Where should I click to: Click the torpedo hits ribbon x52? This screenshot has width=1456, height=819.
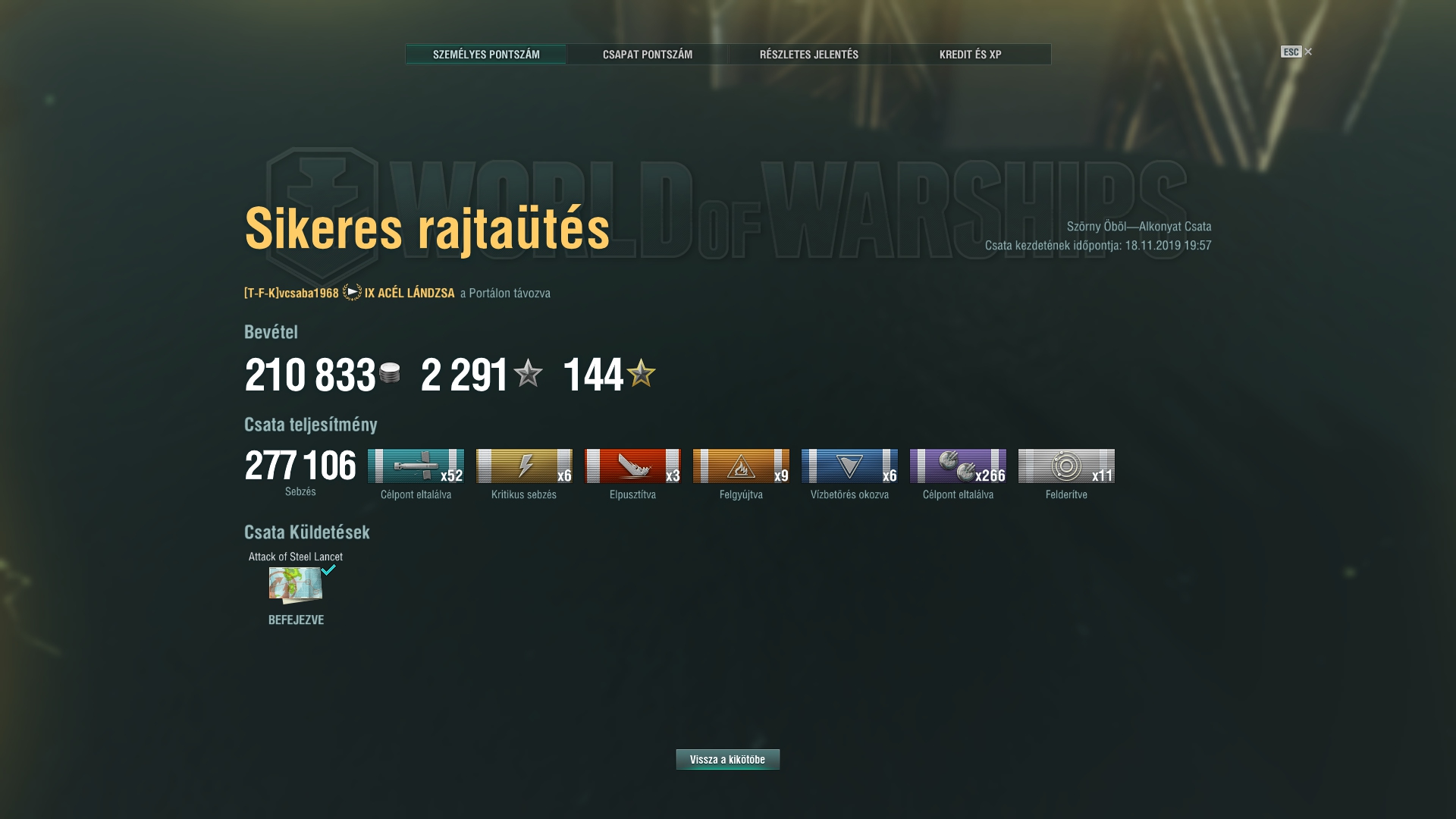[416, 466]
